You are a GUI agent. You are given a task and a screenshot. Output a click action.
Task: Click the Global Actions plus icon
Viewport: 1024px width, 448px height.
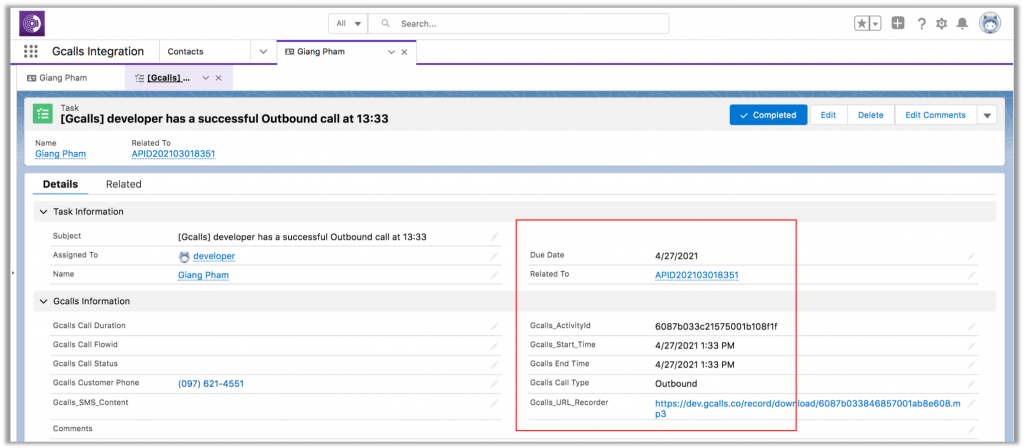coord(899,24)
